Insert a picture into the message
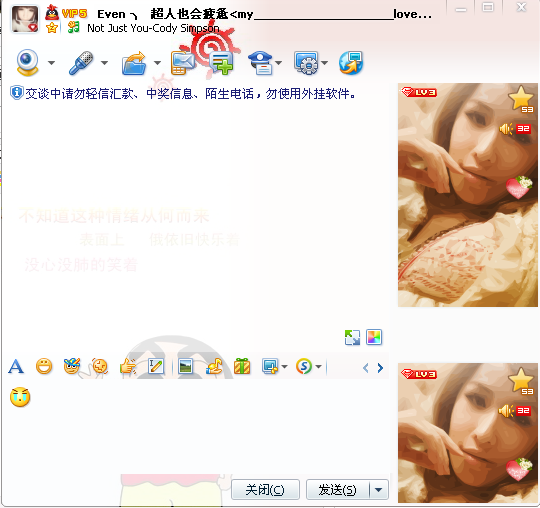 (186, 366)
